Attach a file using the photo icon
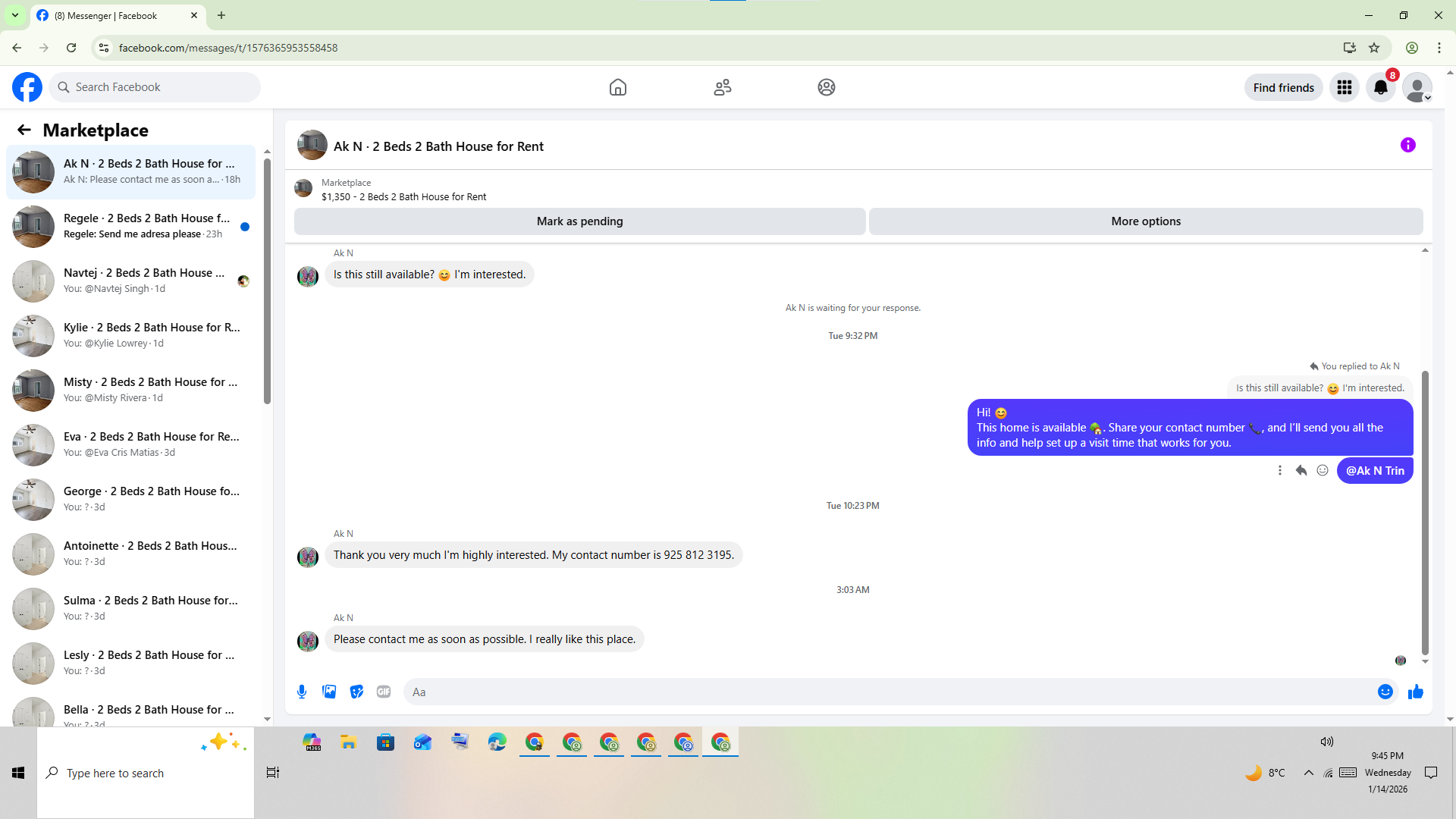 pyautogui.click(x=329, y=692)
